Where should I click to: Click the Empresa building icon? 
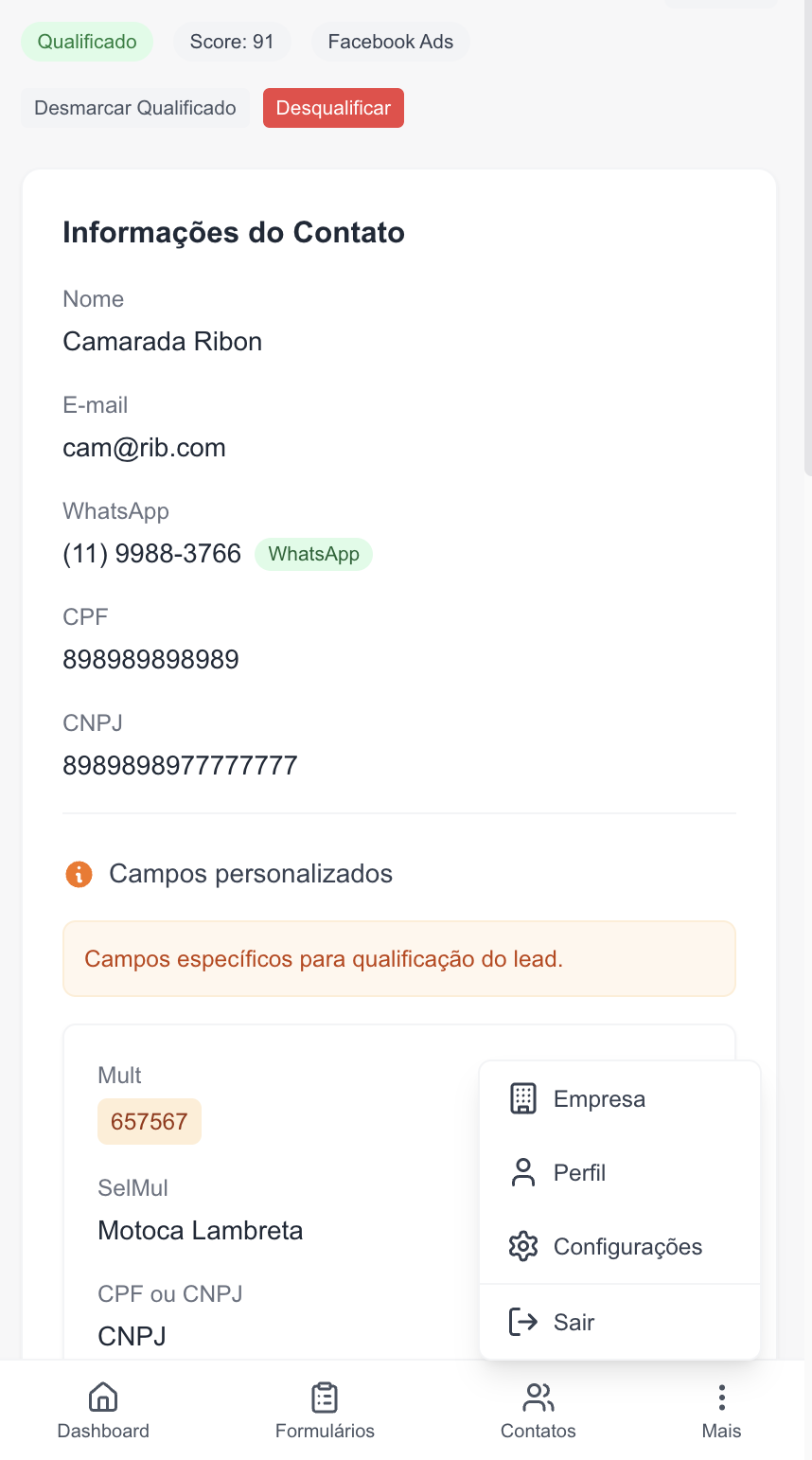tap(523, 1098)
